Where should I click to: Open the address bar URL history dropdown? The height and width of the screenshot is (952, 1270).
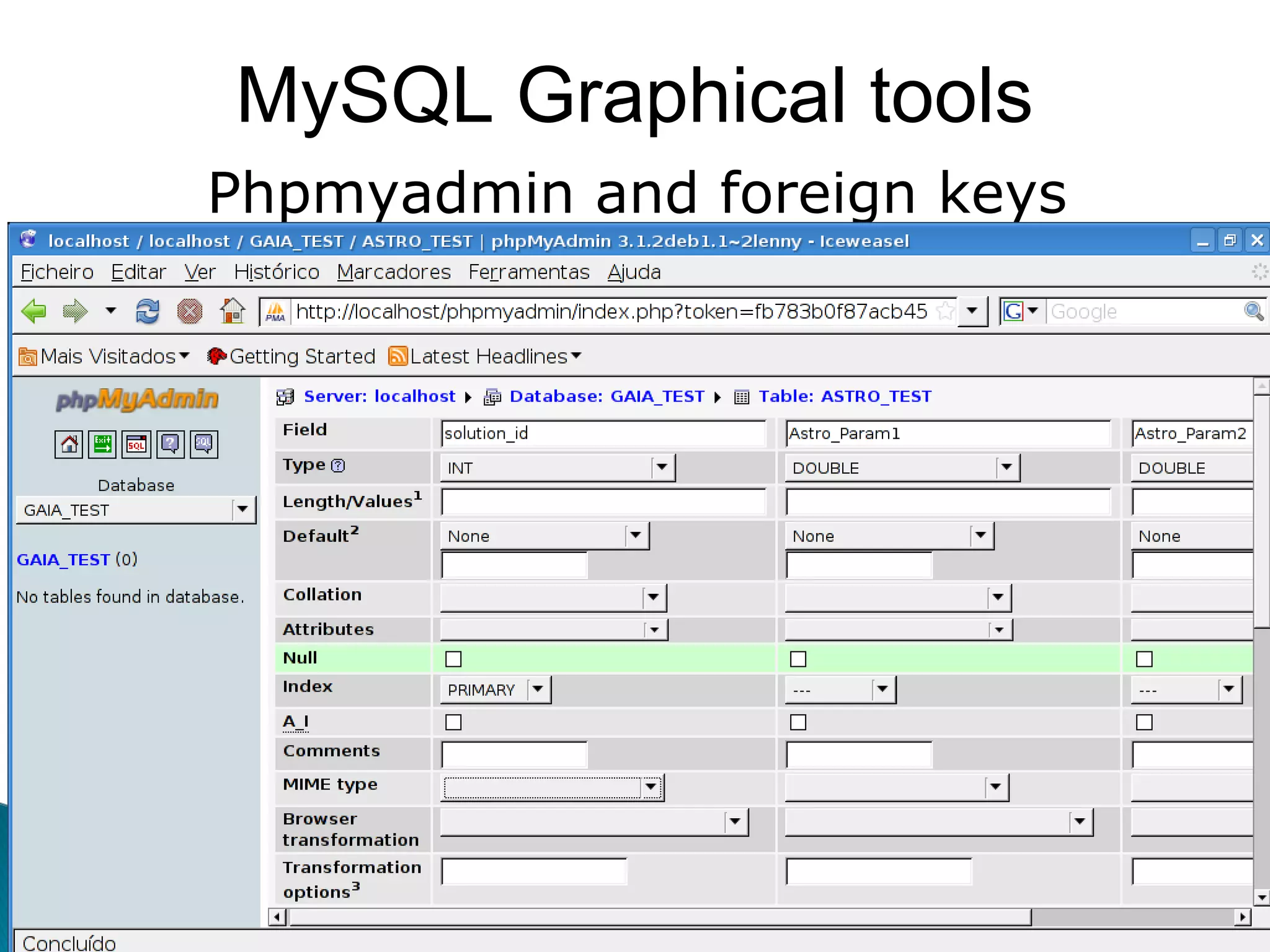click(972, 311)
